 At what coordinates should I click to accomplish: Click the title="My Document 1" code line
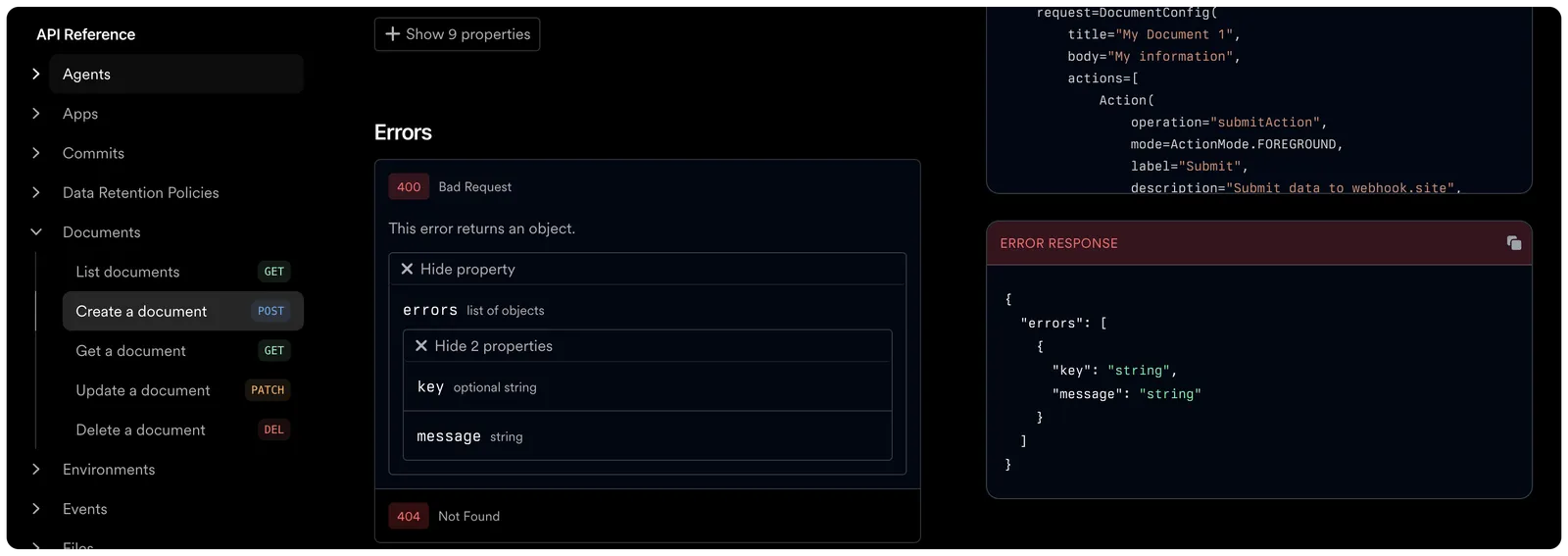click(x=1154, y=34)
